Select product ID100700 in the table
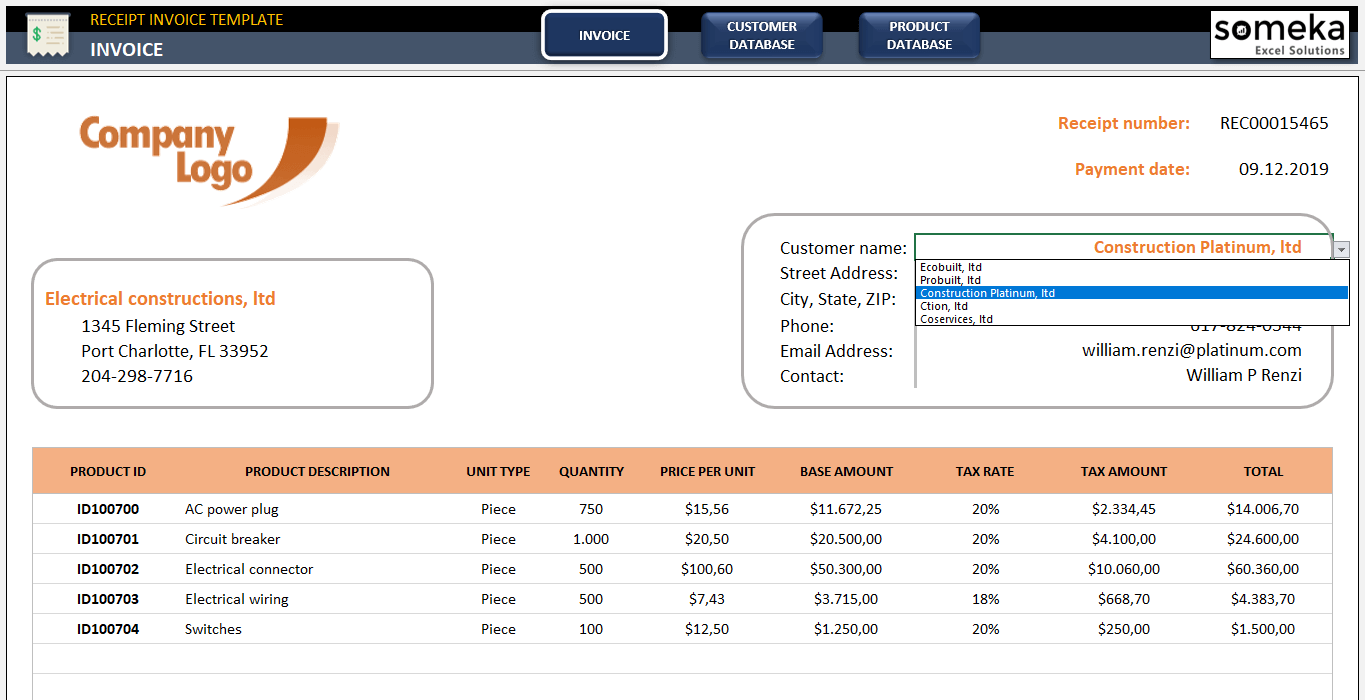The image size is (1365, 700). pos(106,509)
